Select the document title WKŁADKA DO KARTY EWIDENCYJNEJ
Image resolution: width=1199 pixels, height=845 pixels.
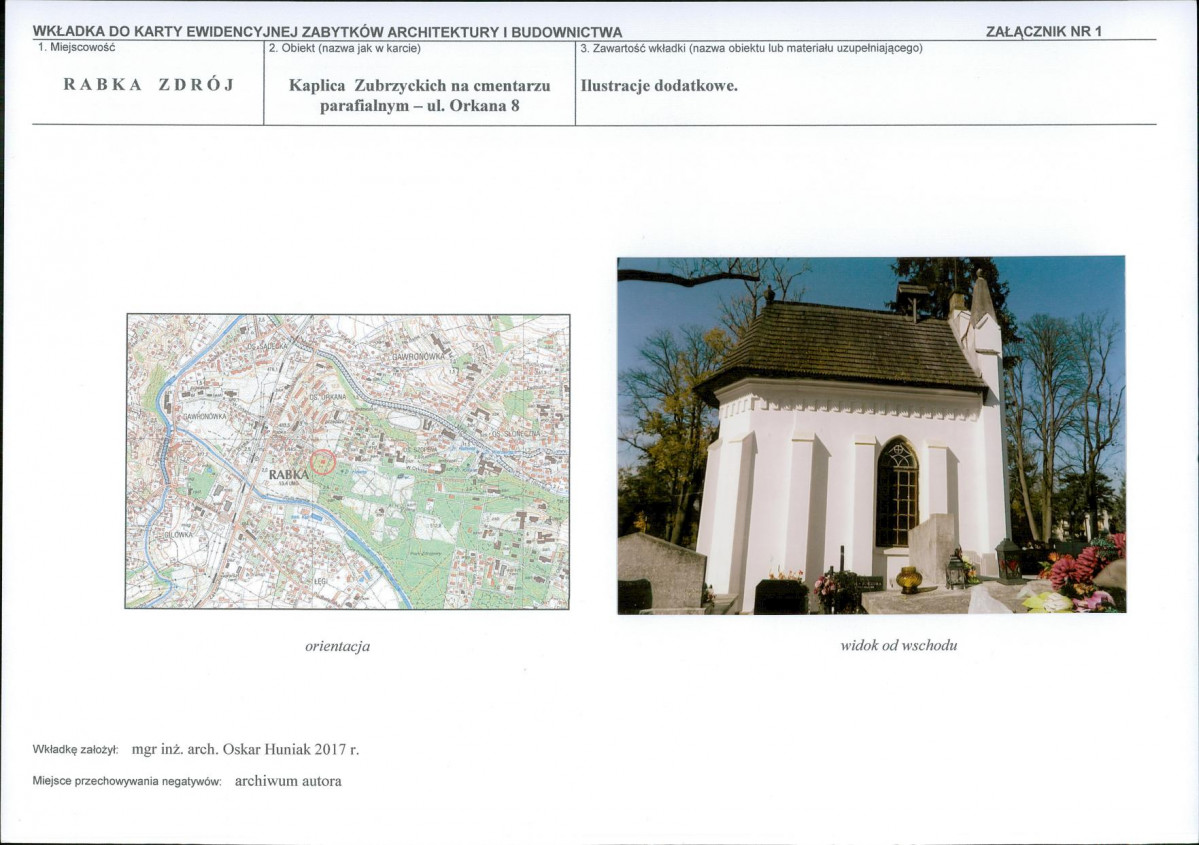click(327, 32)
